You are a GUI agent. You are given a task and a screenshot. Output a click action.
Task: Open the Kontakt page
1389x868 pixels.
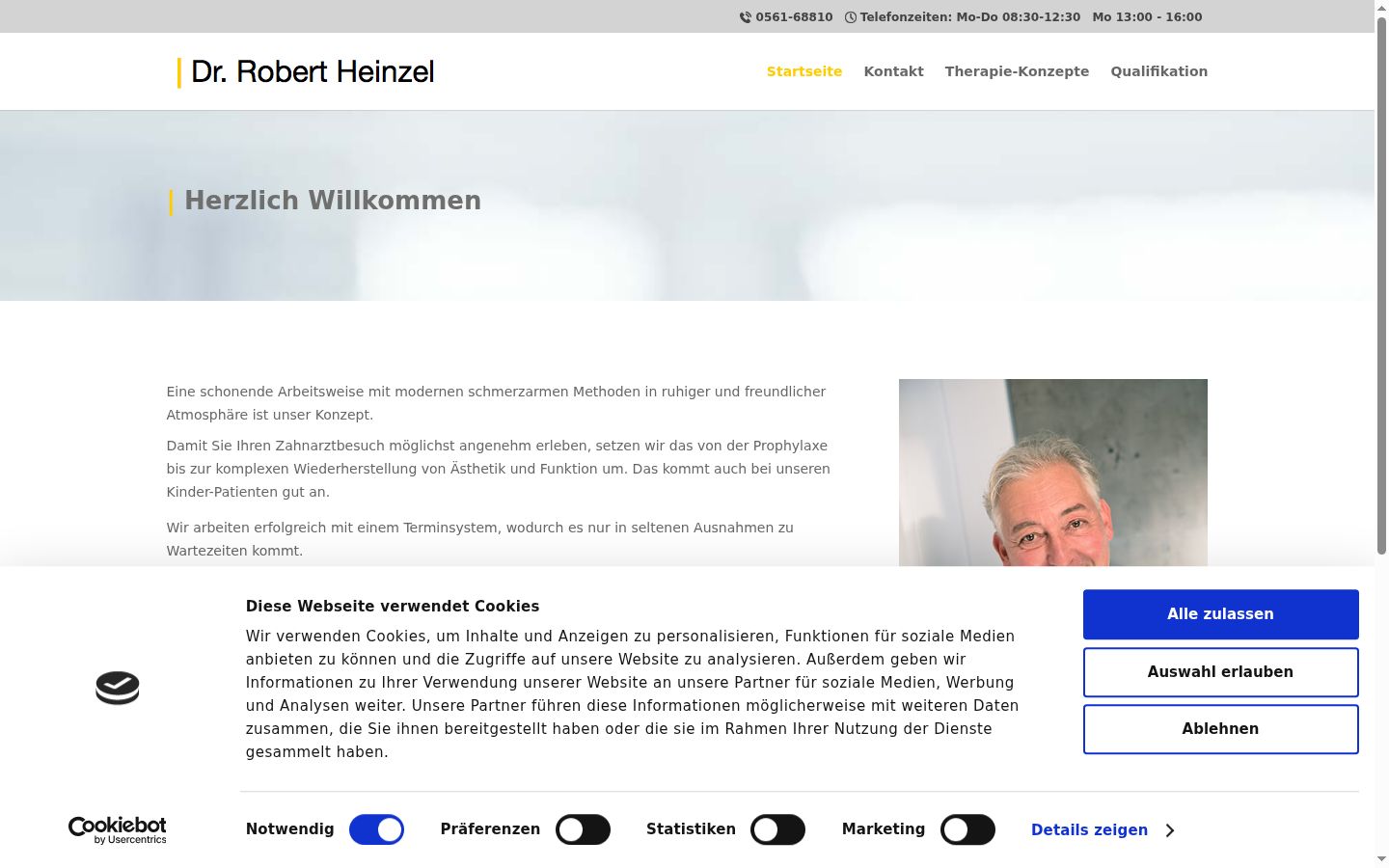click(x=893, y=71)
